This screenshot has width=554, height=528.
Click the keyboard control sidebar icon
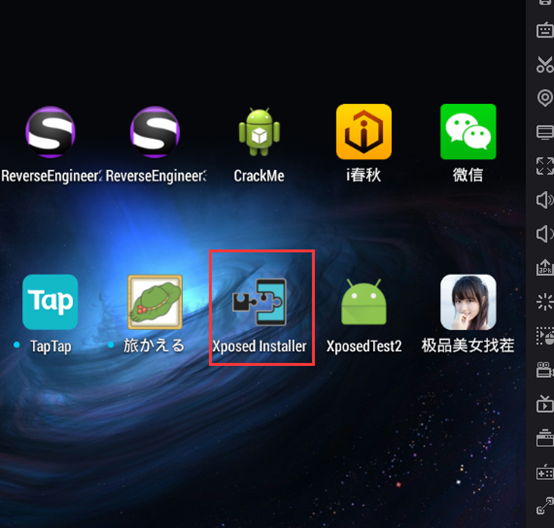point(545,30)
